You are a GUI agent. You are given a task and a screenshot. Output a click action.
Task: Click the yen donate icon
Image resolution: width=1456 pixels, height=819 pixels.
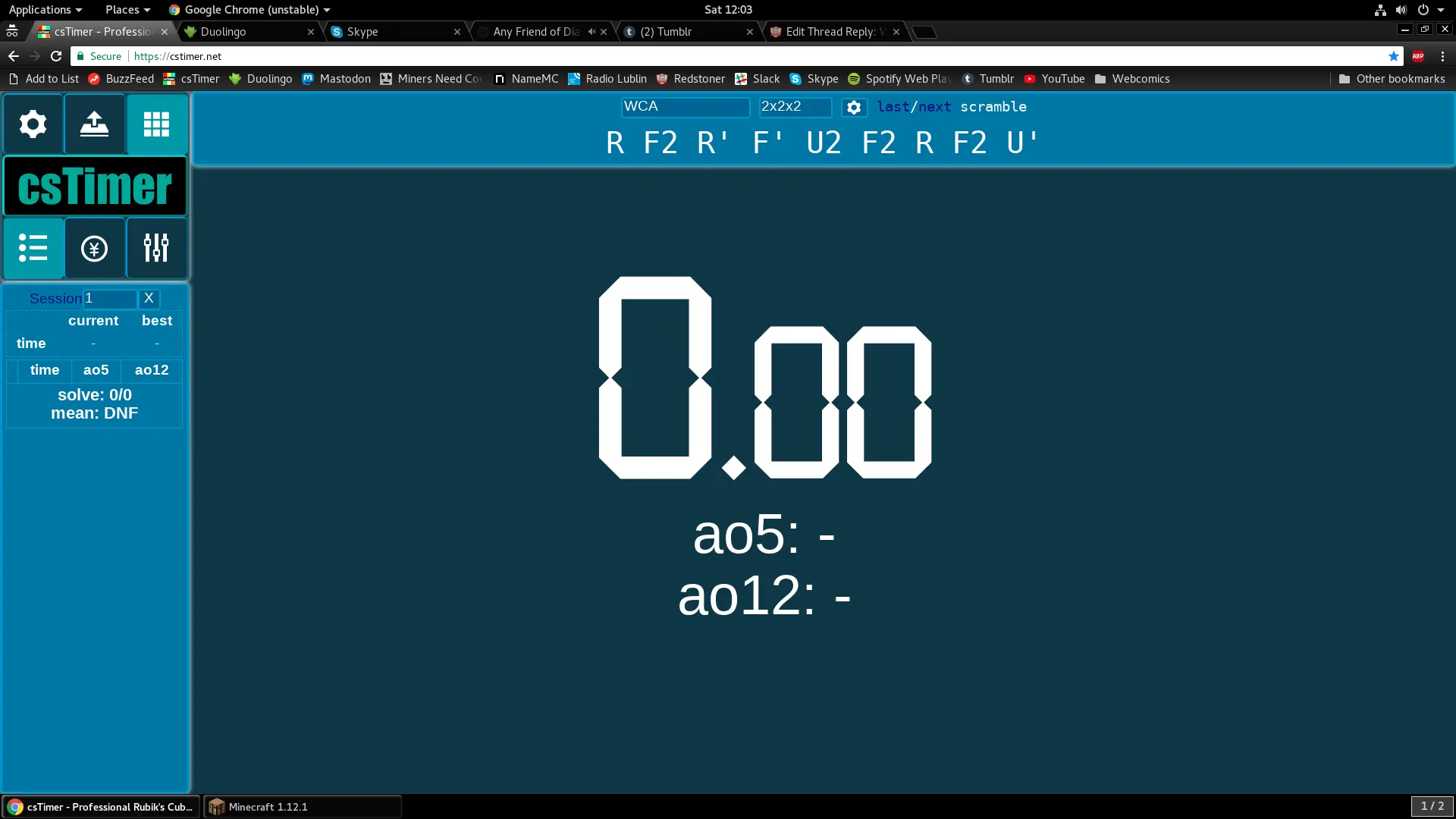95,248
